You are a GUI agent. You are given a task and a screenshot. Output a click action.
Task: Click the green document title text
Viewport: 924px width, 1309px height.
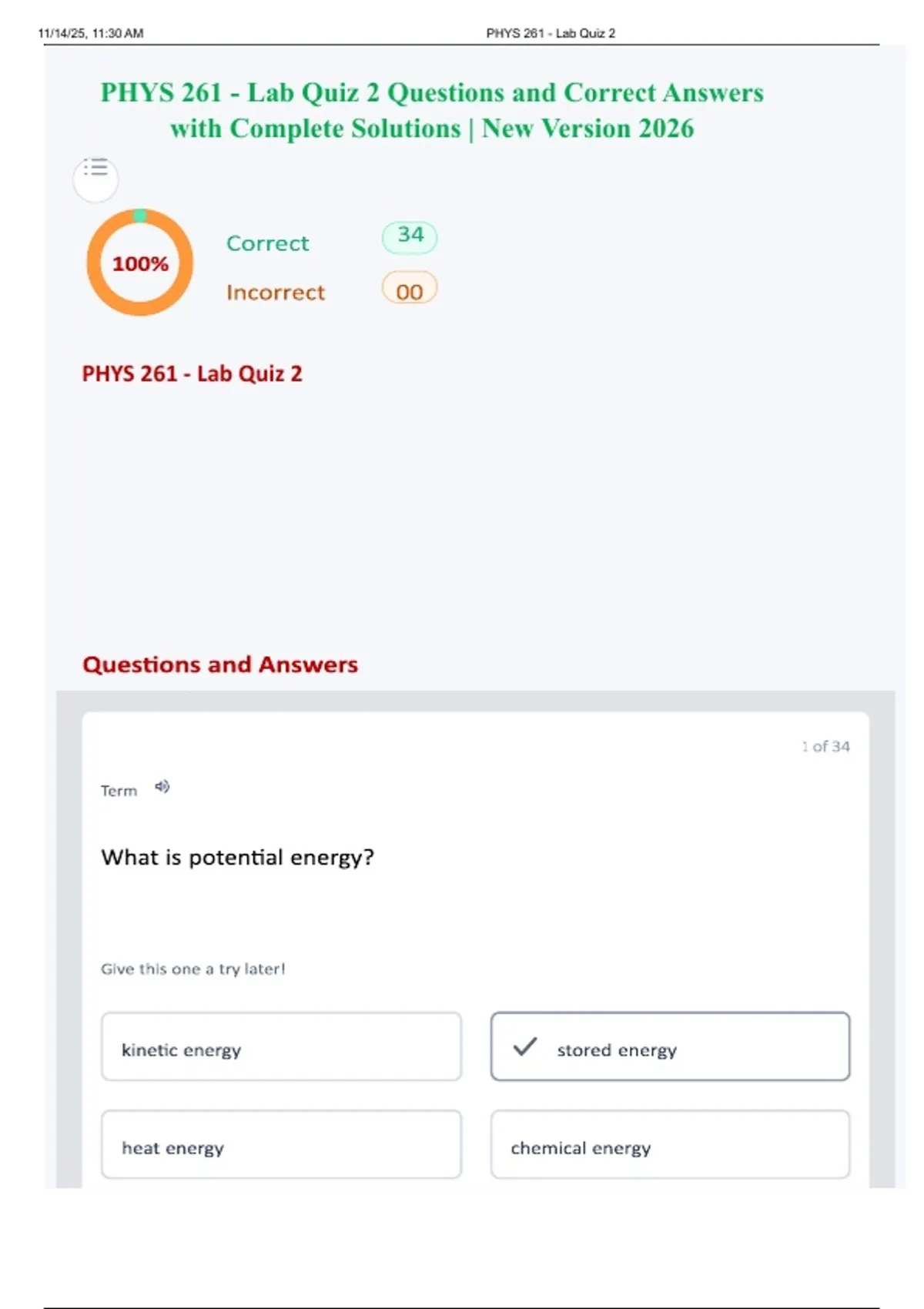point(432,110)
